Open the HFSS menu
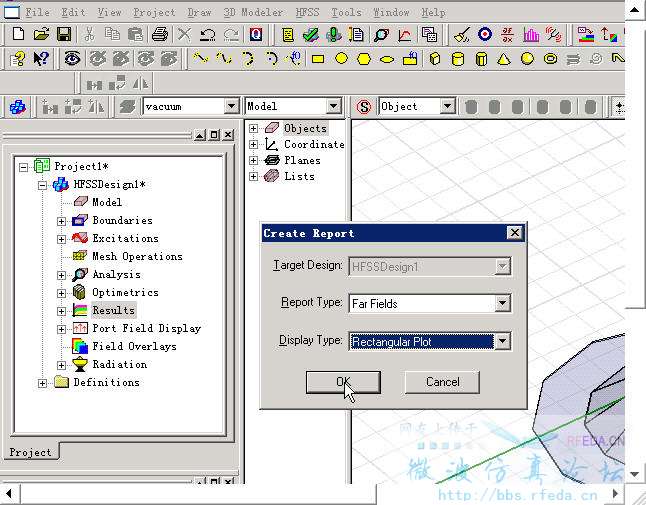Screen dimensions: 646x505 point(307,12)
